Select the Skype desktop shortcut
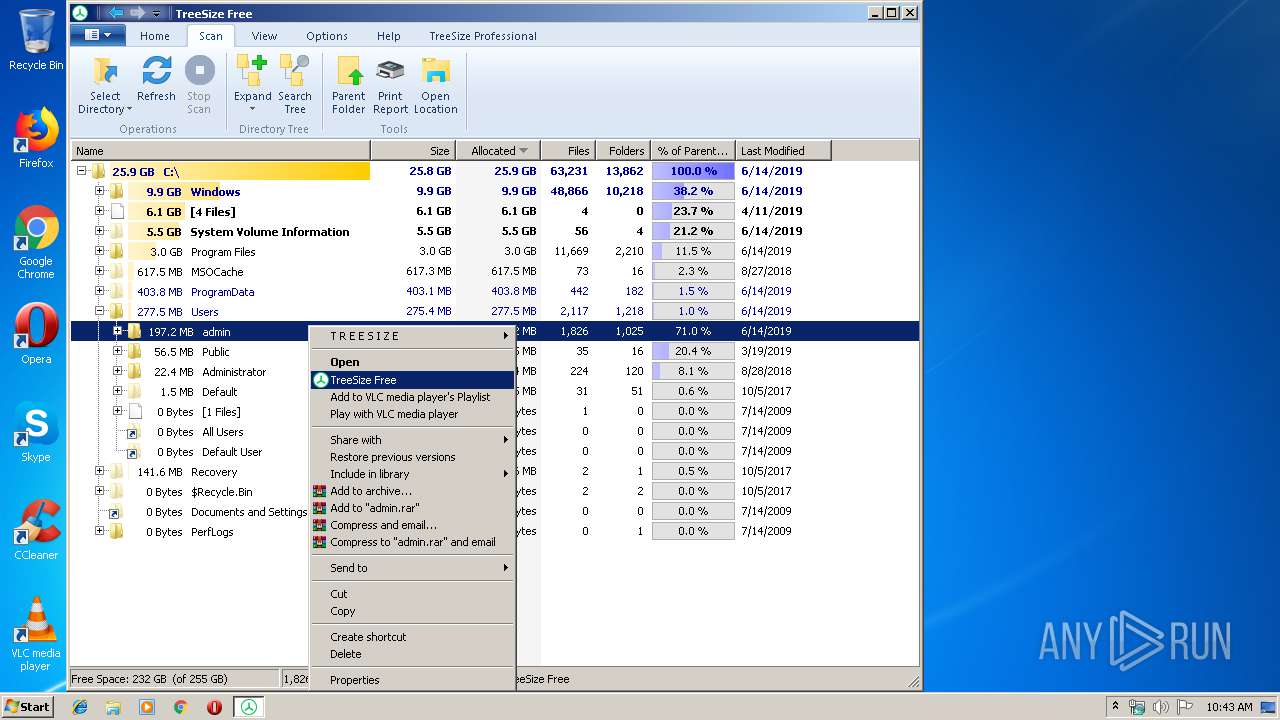The height and width of the screenshot is (720, 1280). (36, 432)
